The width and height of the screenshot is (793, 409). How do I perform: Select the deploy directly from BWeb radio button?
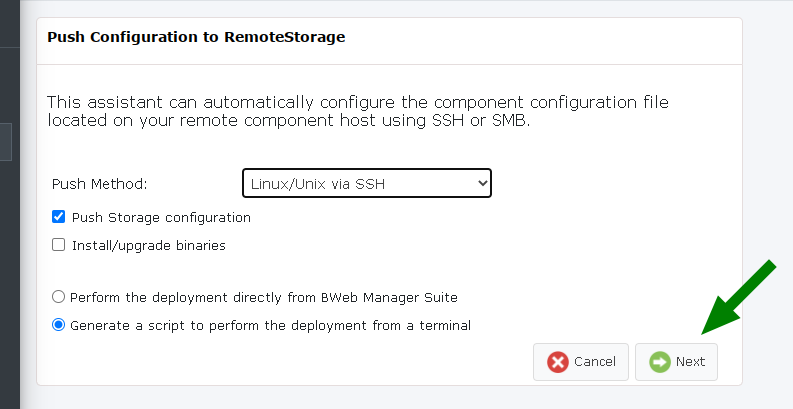(x=59, y=297)
